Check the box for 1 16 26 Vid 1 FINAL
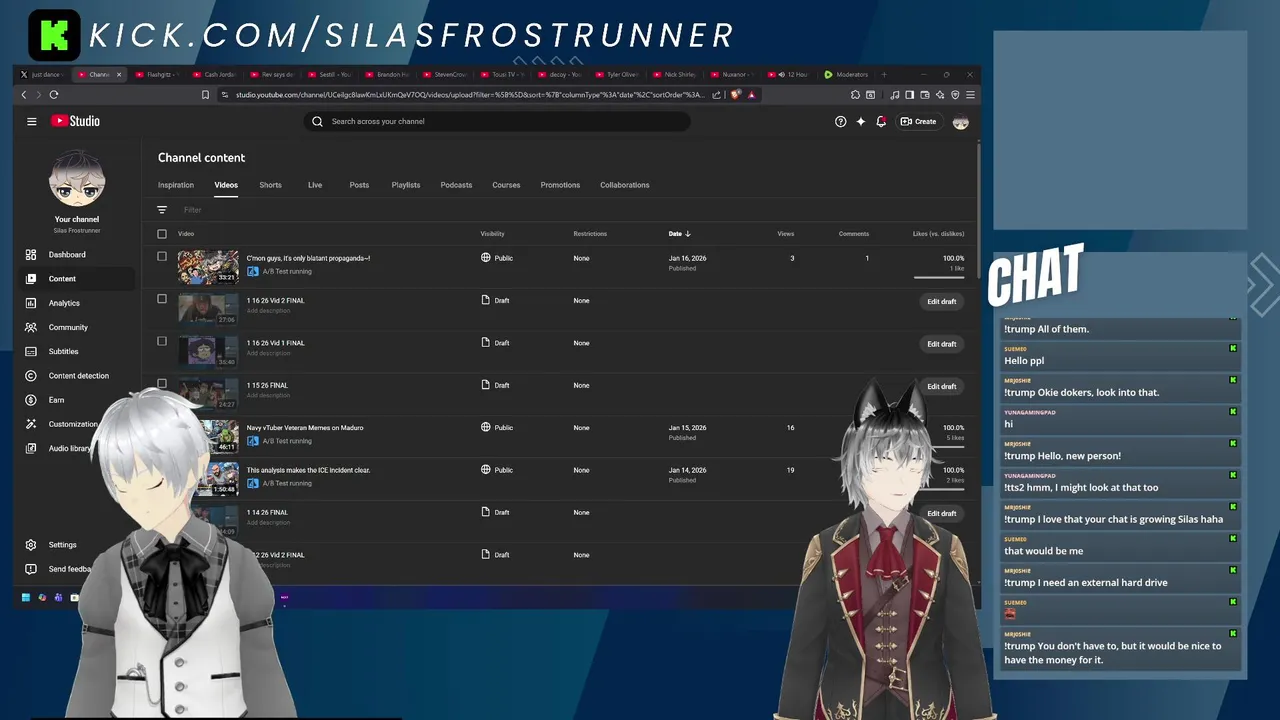The image size is (1280, 720). [x=162, y=341]
